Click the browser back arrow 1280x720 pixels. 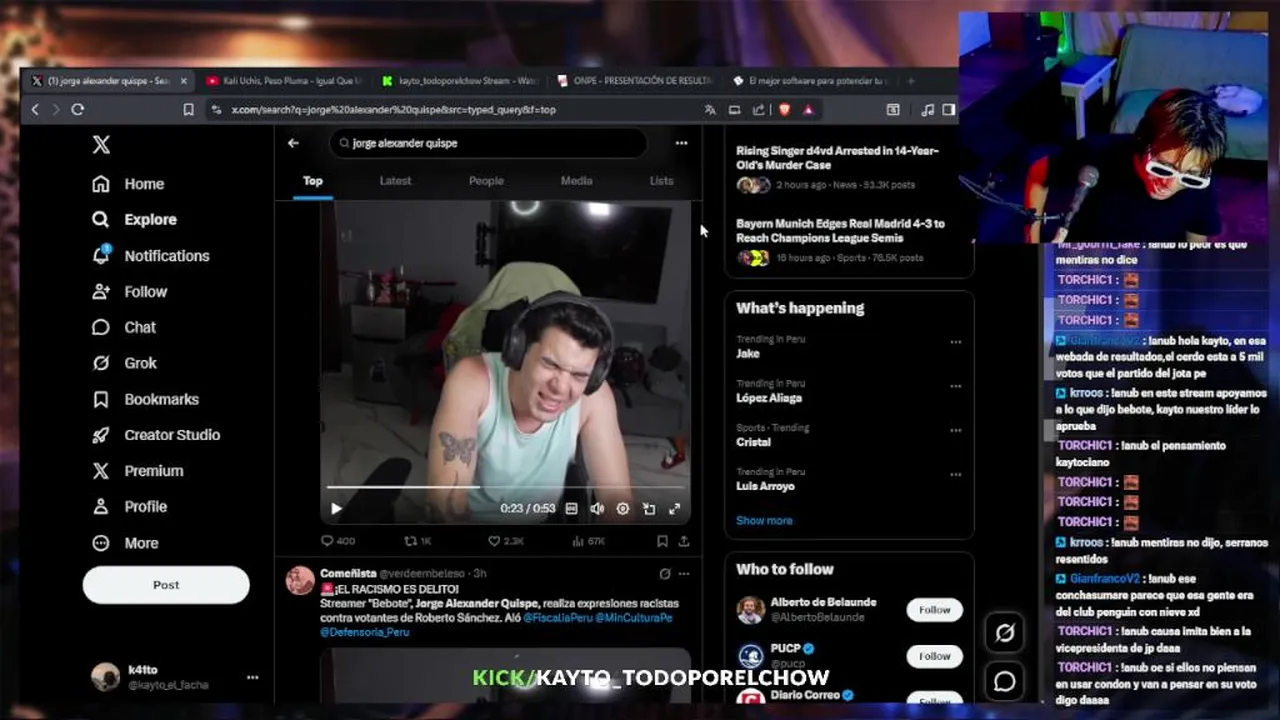35,109
